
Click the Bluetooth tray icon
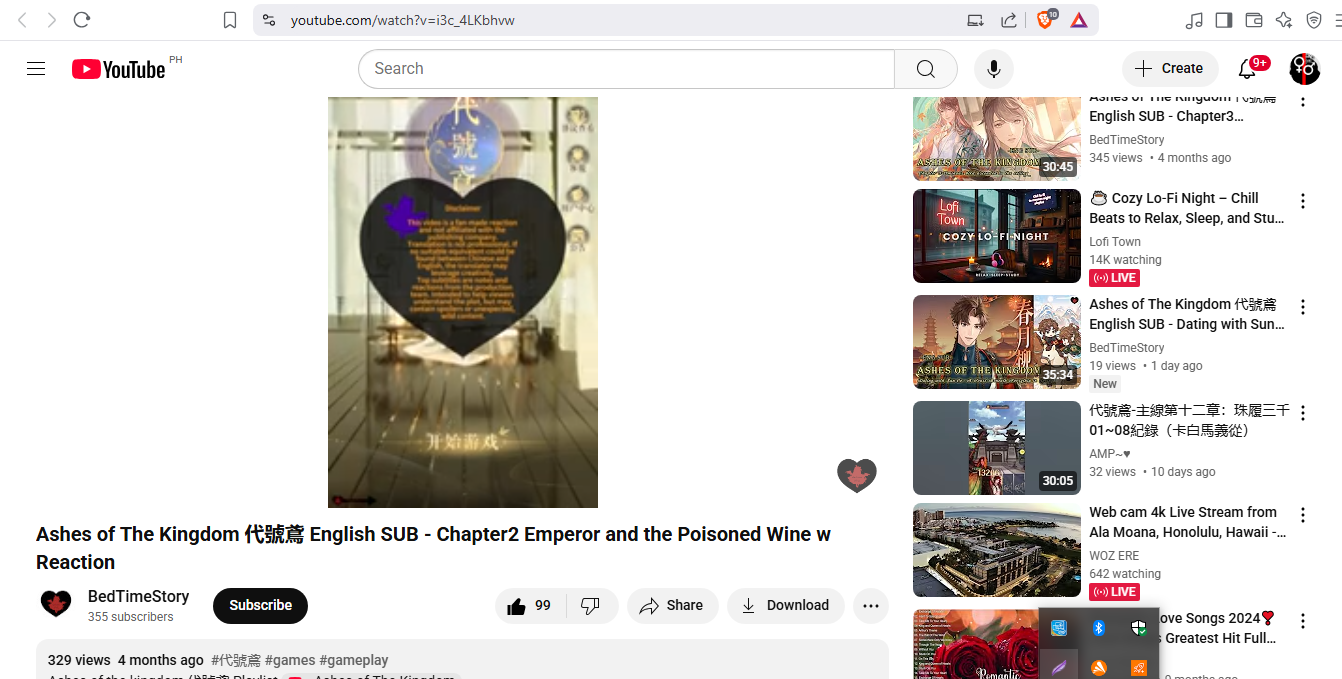(1098, 628)
